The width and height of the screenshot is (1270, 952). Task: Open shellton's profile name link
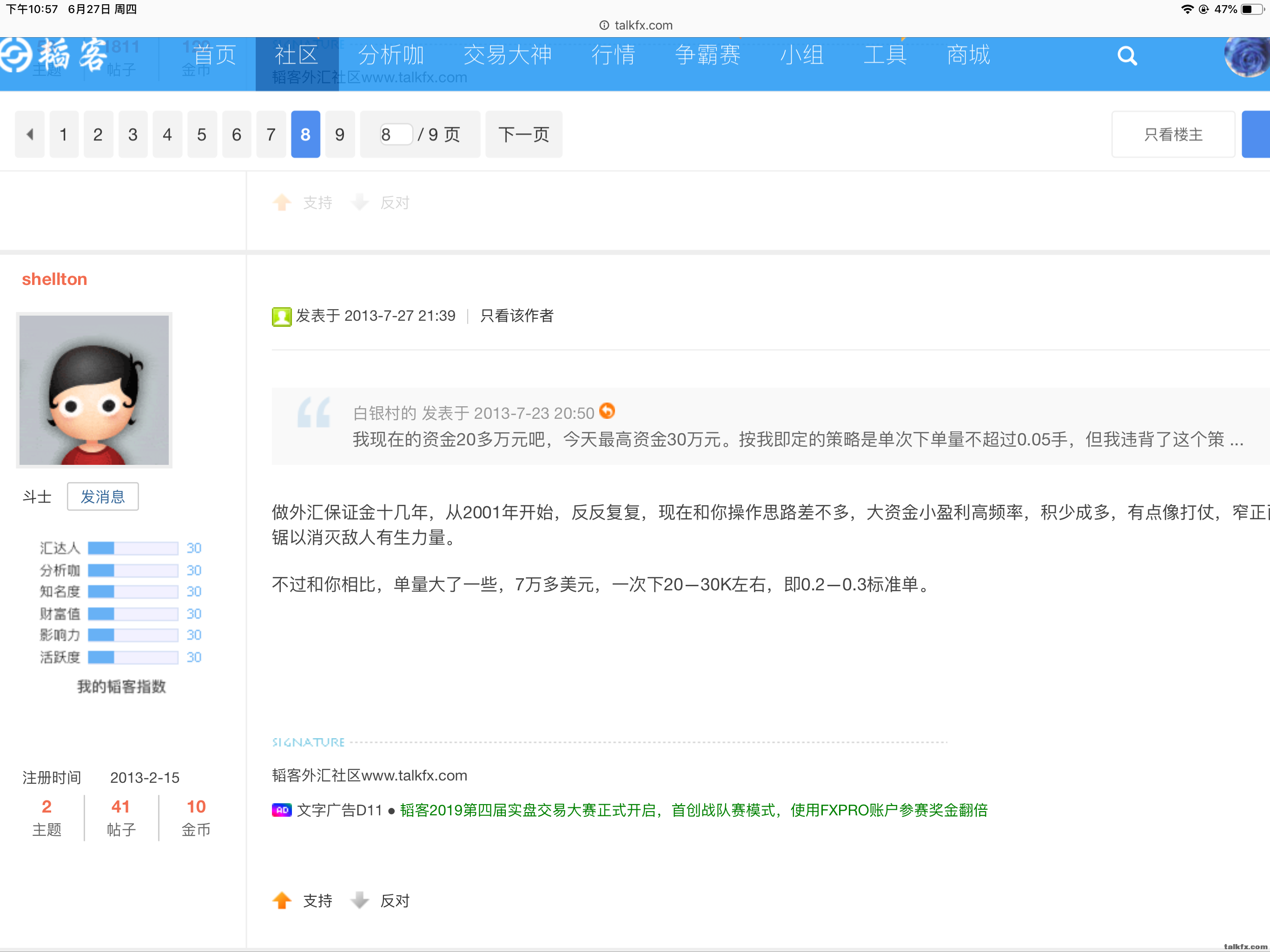click(54, 279)
